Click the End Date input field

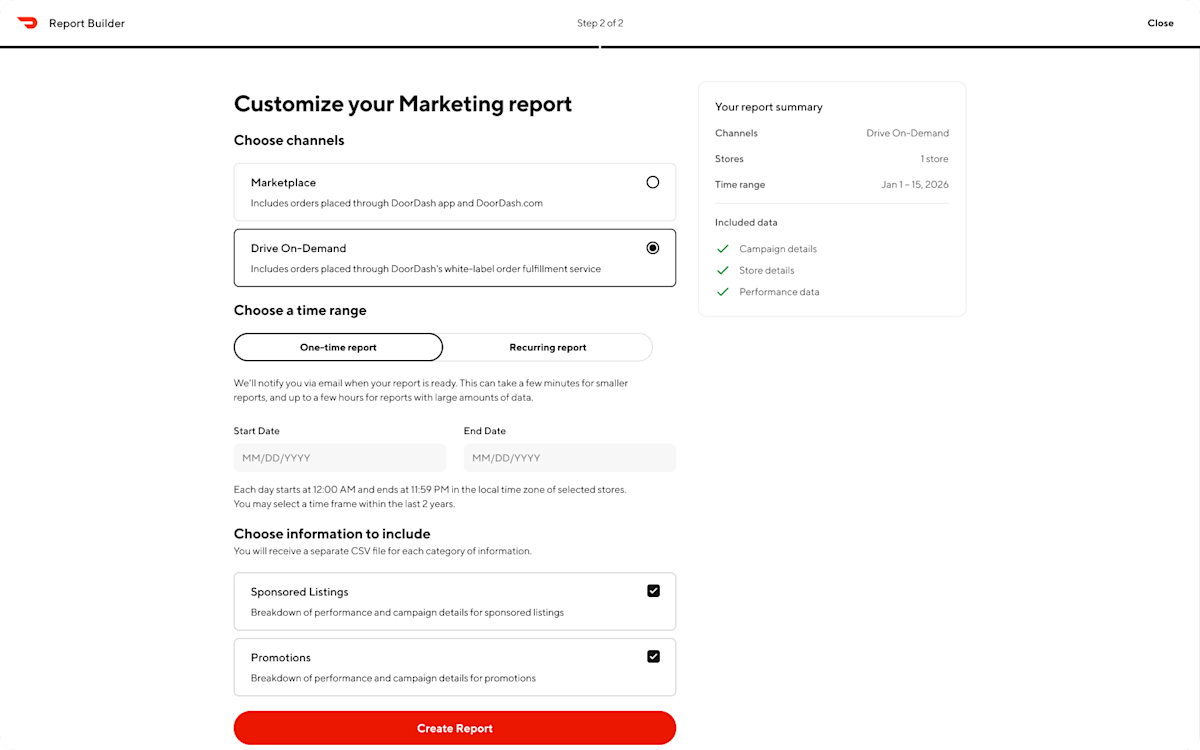pos(570,458)
